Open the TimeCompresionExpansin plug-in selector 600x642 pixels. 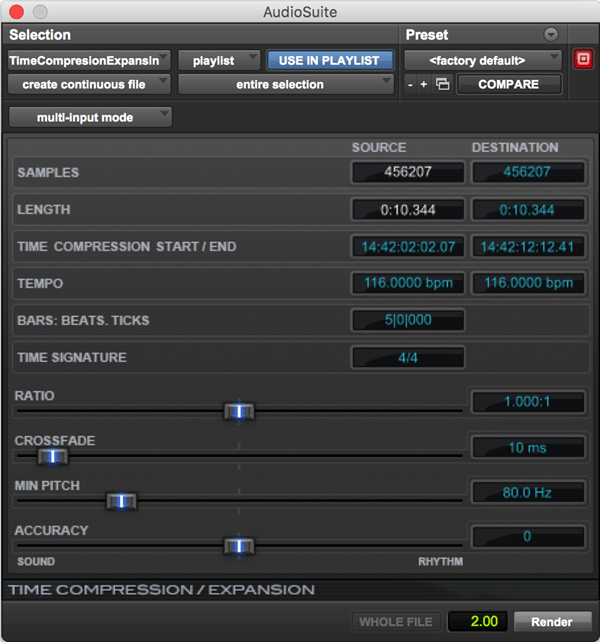88,61
